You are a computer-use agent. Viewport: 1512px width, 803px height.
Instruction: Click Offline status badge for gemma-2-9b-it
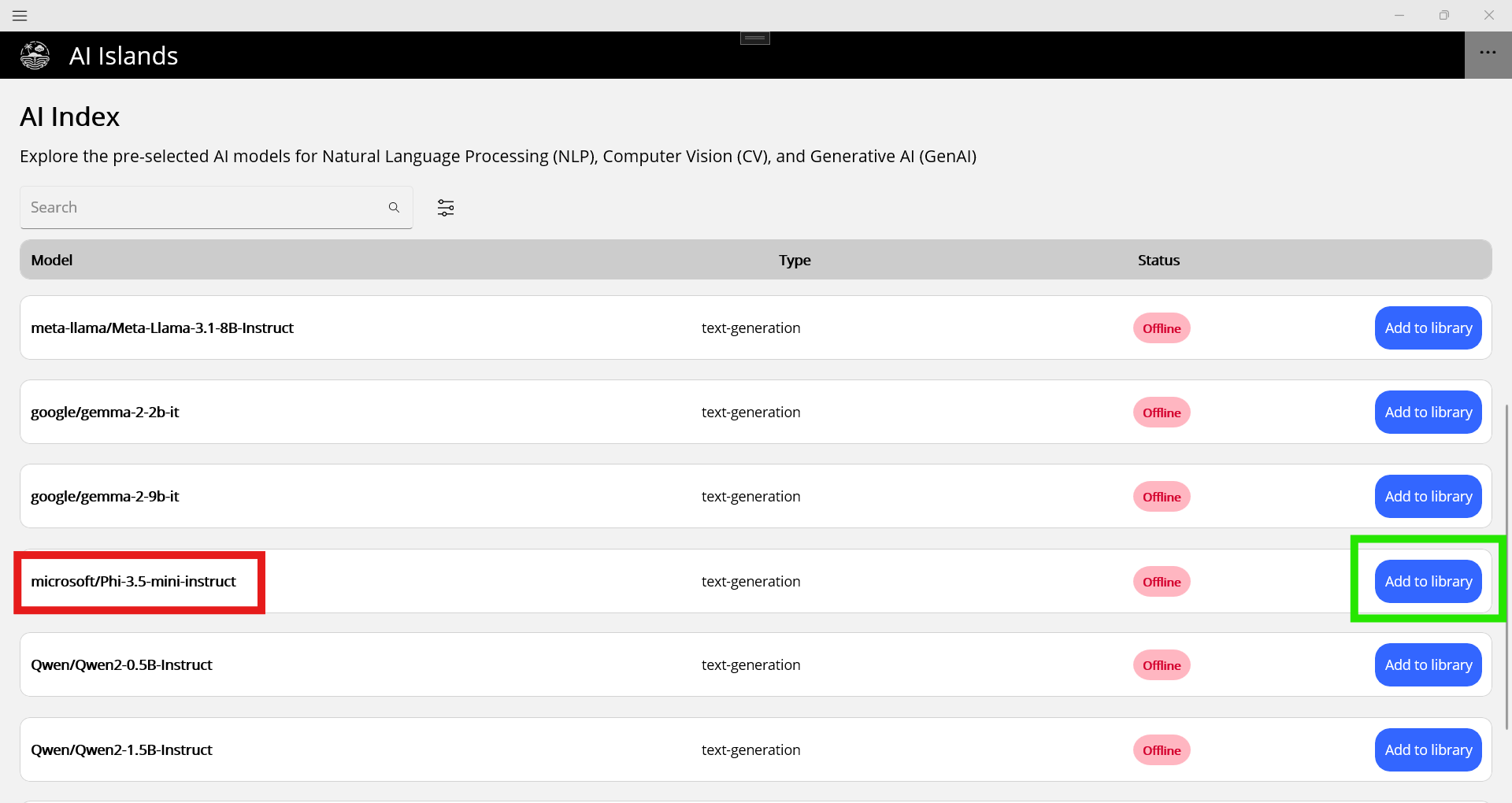pos(1162,497)
